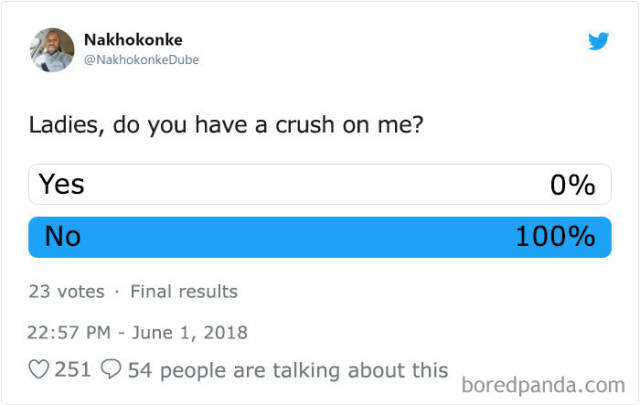The width and height of the screenshot is (640, 405).
Task: Click the empty white Yes result bar
Action: 300,185
